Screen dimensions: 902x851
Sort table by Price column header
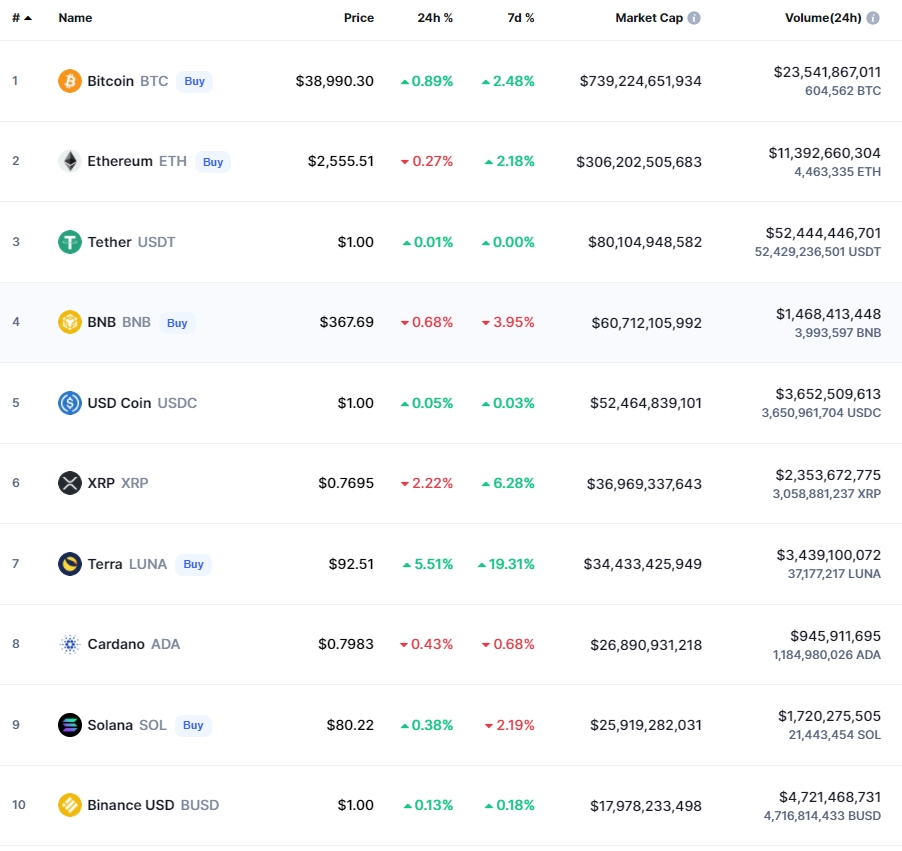(359, 18)
